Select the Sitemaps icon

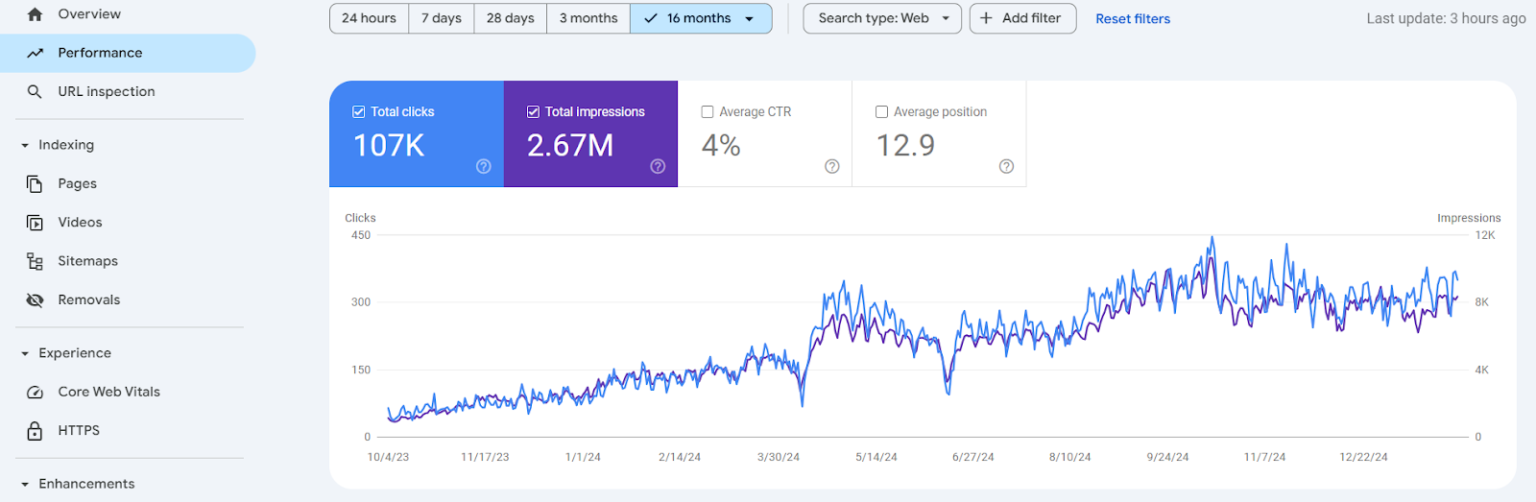click(35, 262)
